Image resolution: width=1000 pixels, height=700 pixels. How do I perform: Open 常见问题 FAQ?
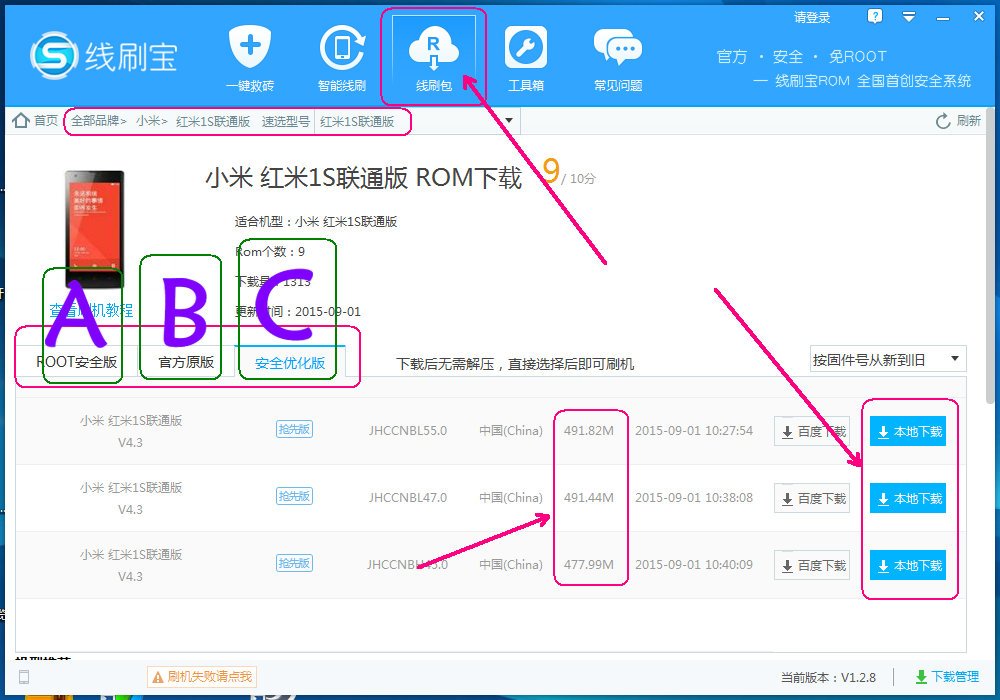[x=617, y=59]
